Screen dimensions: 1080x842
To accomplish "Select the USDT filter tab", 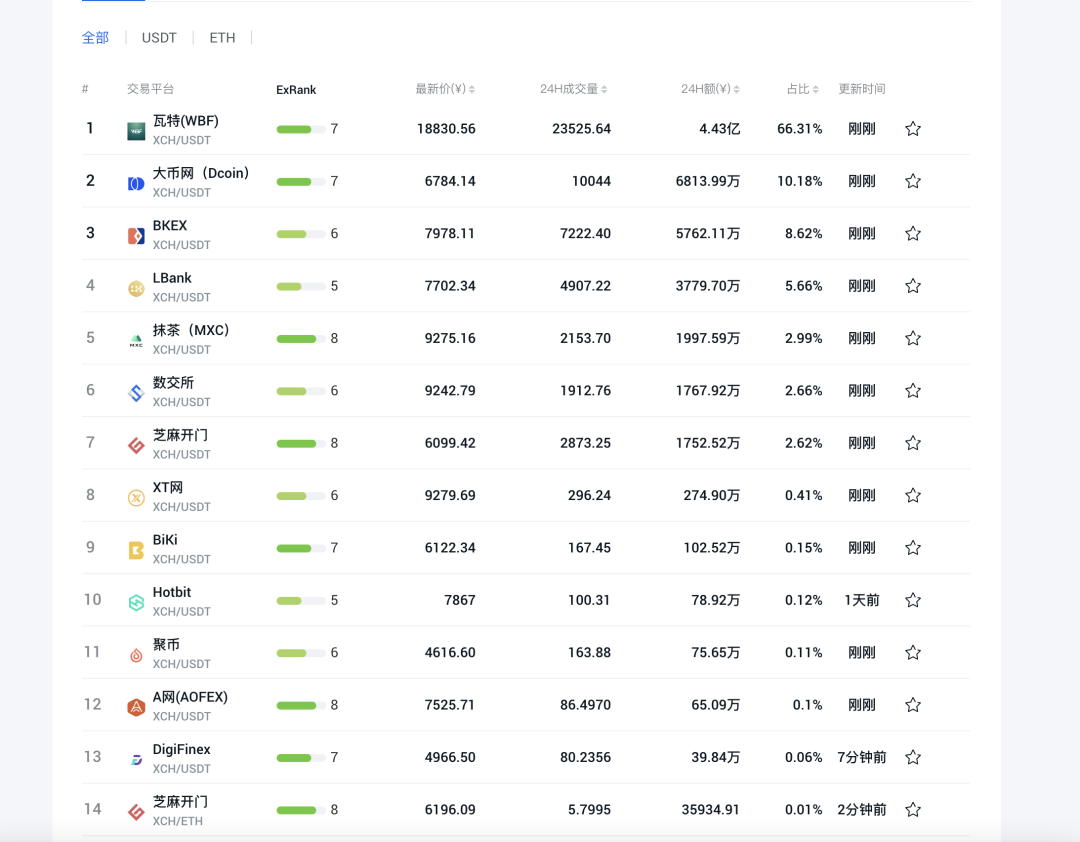I will click(x=159, y=38).
